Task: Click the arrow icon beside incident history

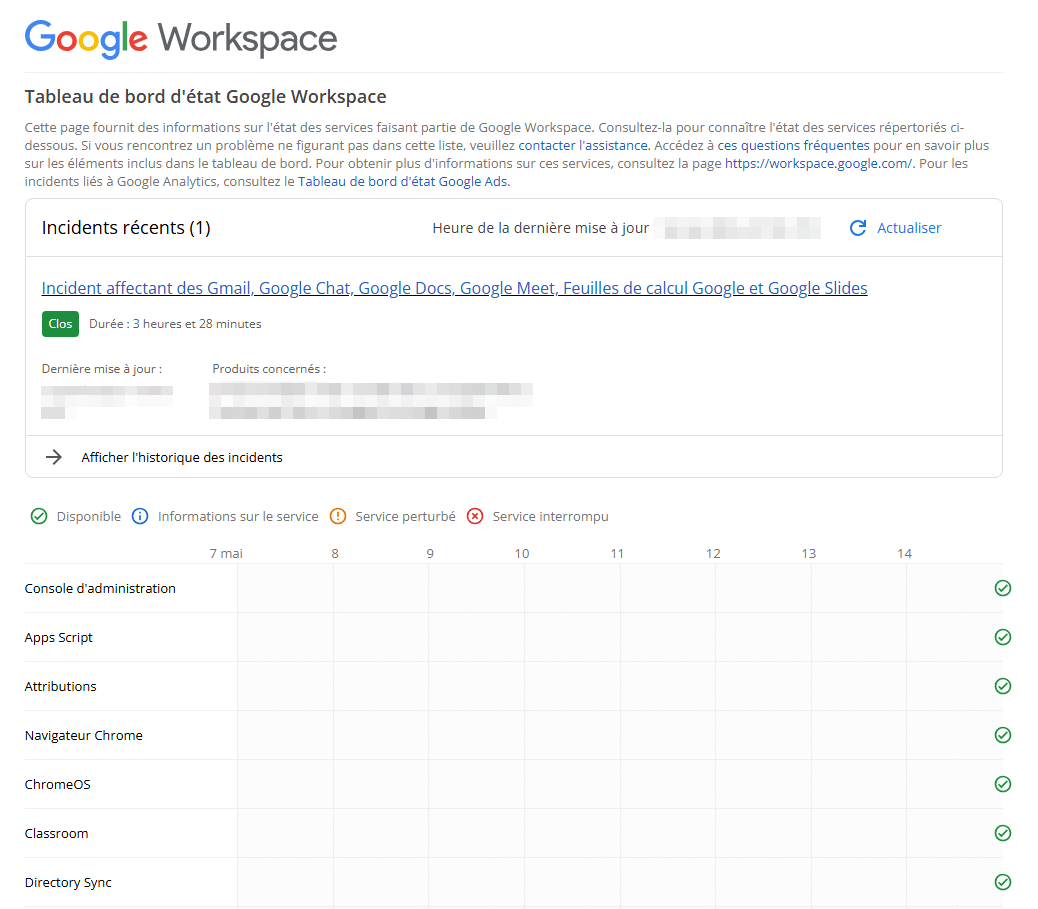Action: 54,457
